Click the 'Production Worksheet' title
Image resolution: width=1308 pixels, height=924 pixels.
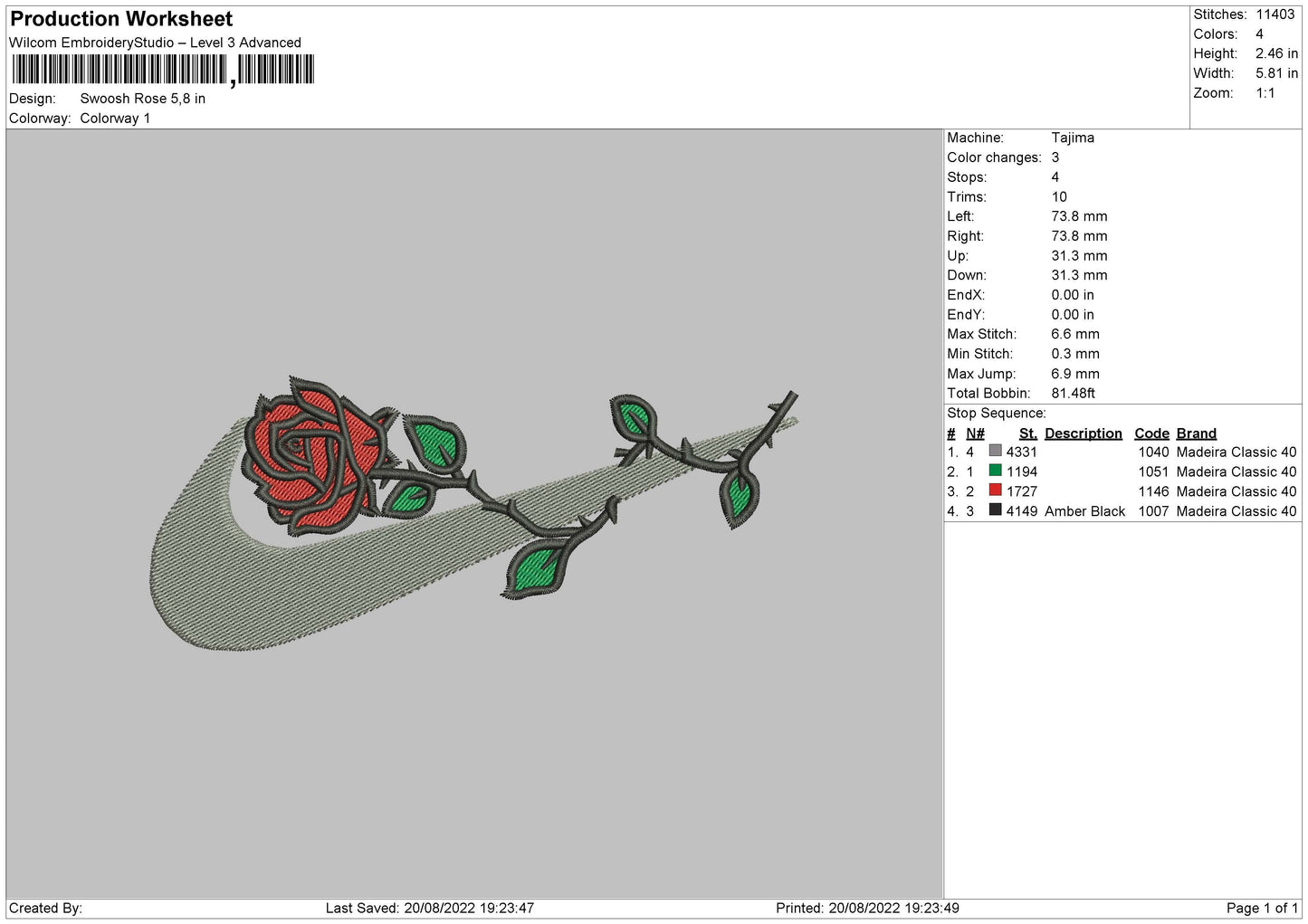121,19
